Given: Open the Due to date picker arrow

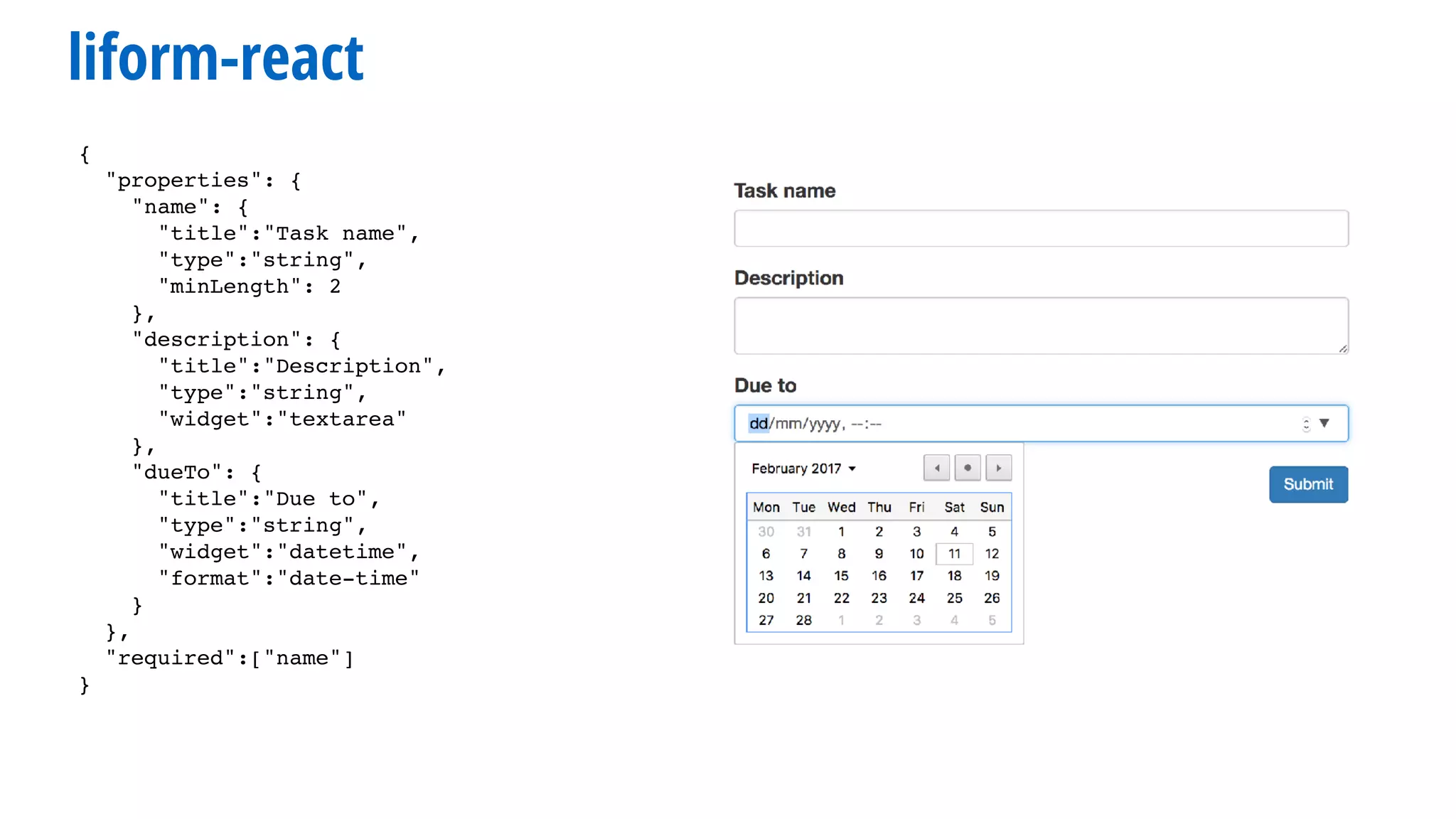Looking at the screenshot, I should point(1324,423).
